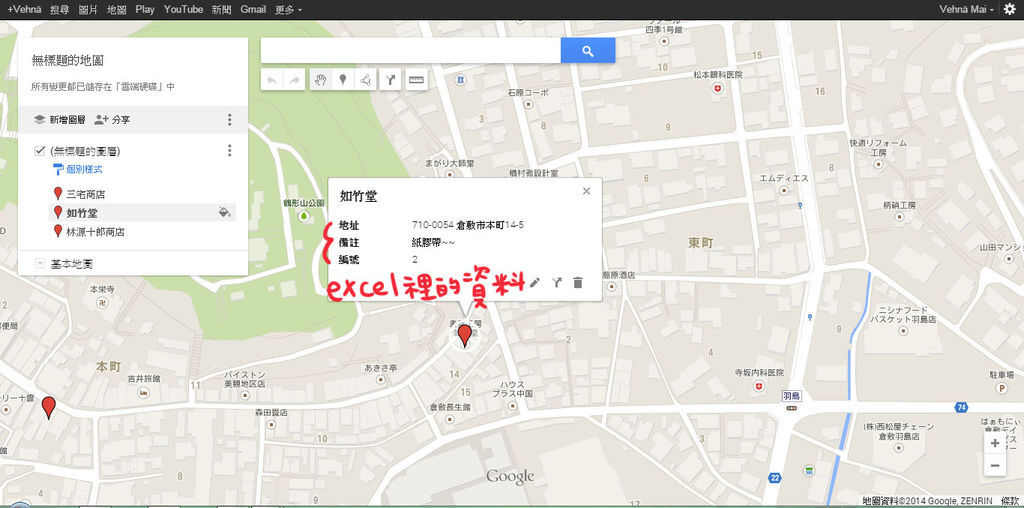Viewport: 1024px width, 508px height.
Task: Open the 更多 dropdown in top bar
Action: (288, 9)
